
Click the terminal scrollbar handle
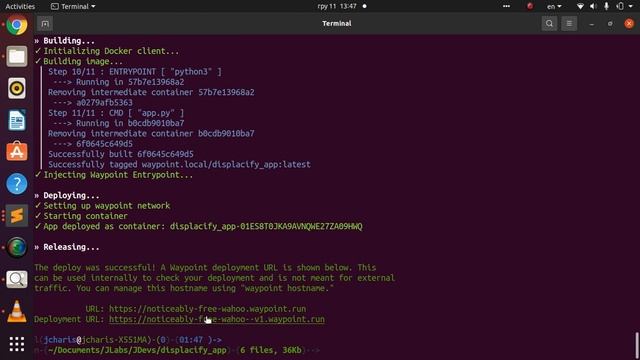click(x=637, y=345)
